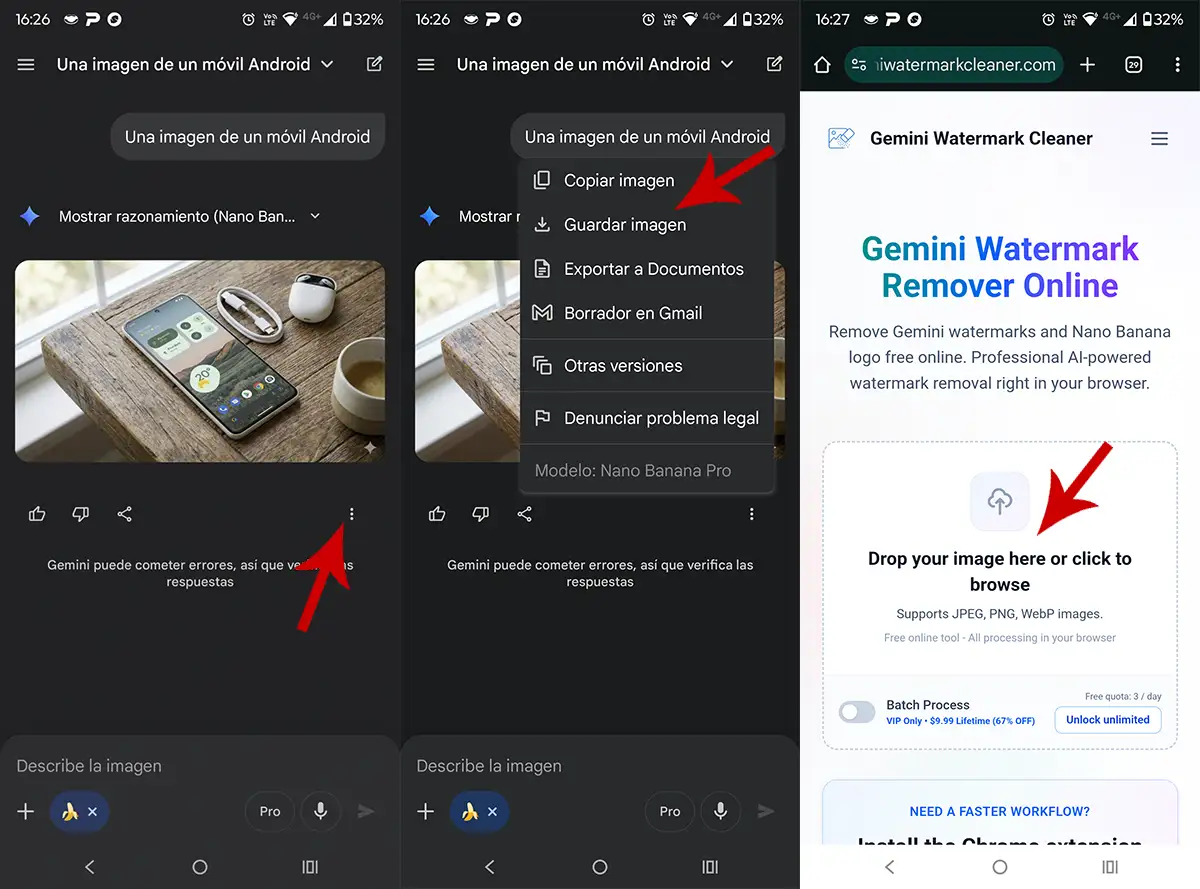The image size is (1200, 889).
Task: Open a new tab with the plus icon
Action: [1087, 65]
